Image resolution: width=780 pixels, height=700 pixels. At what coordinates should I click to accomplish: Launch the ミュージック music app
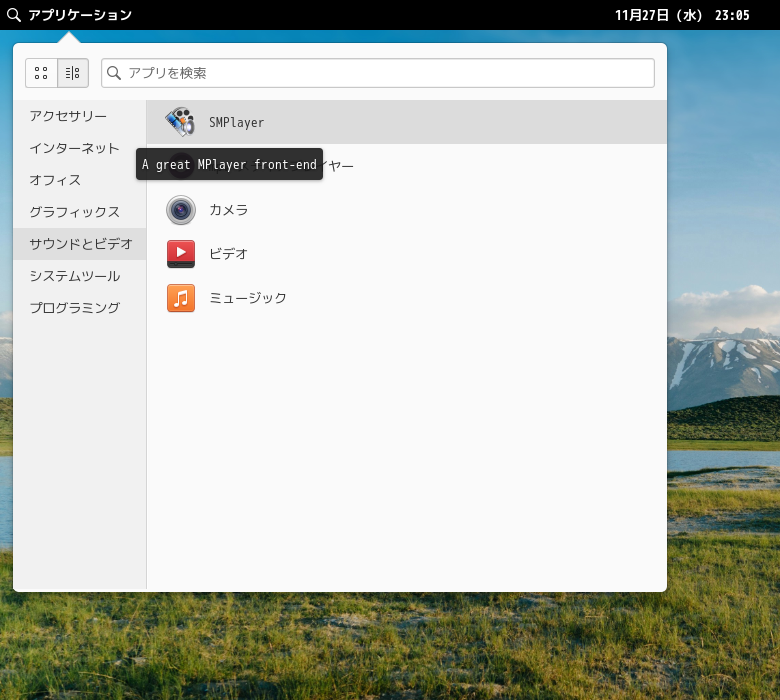(x=406, y=298)
